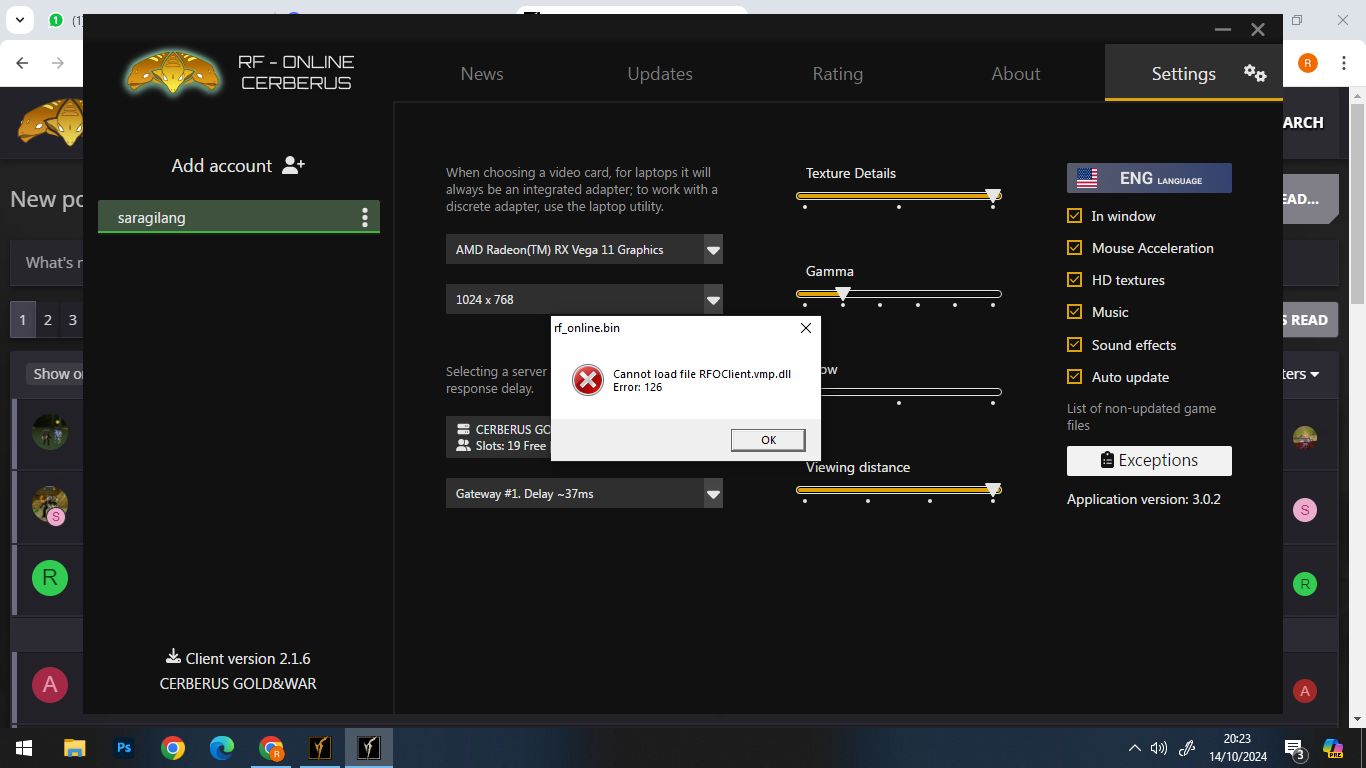Screen dimensions: 1366x768
Task: Click the CERBERUS GOLD&WAR server name text
Action: pos(238,684)
